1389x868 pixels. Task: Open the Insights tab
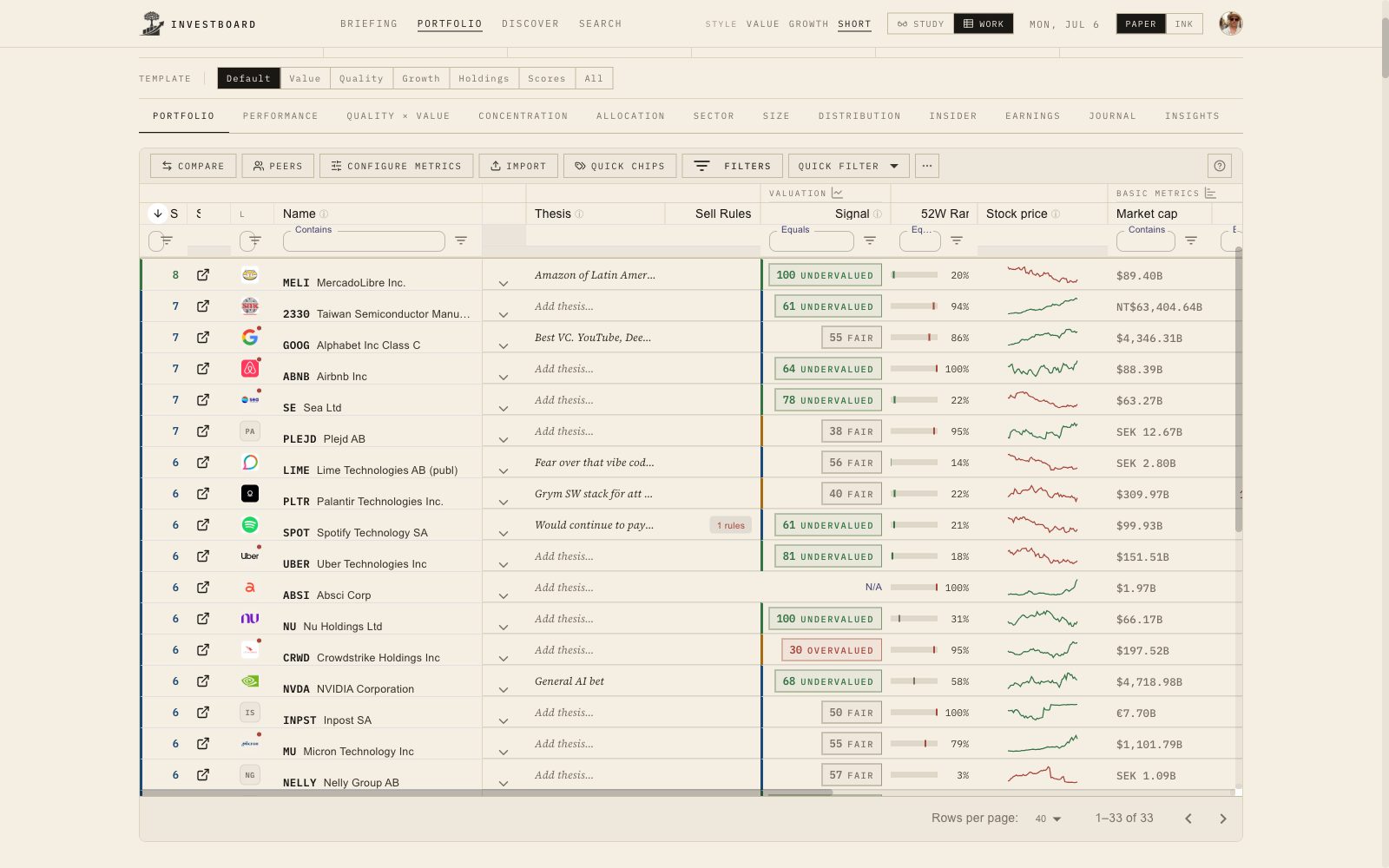[1192, 115]
